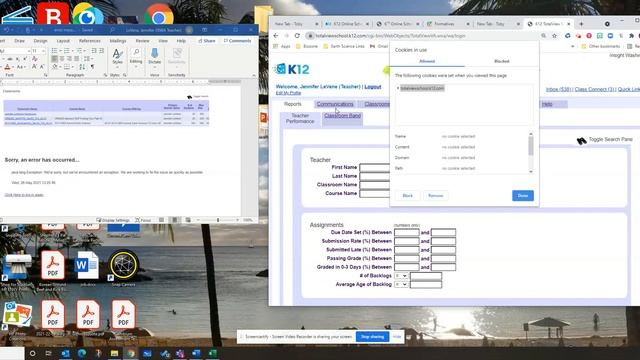Expand the Styles dialog launcher in Word

[124, 76]
